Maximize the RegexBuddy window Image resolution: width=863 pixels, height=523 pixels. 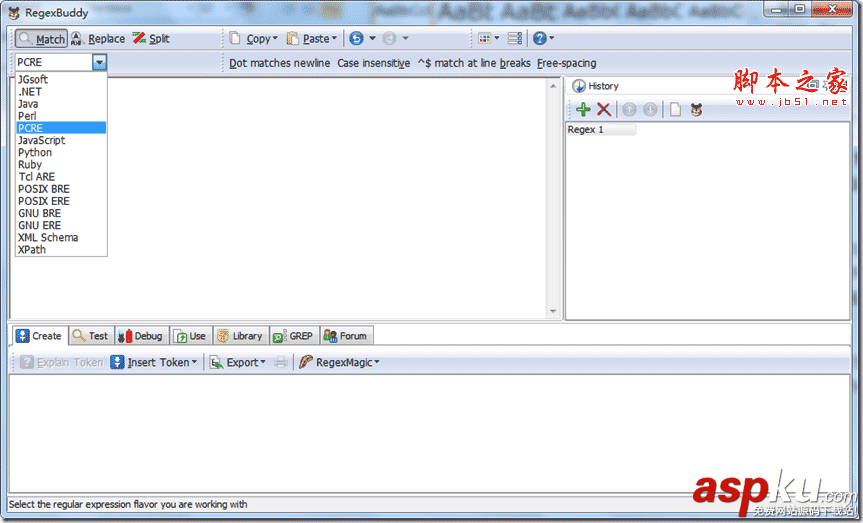coord(800,8)
